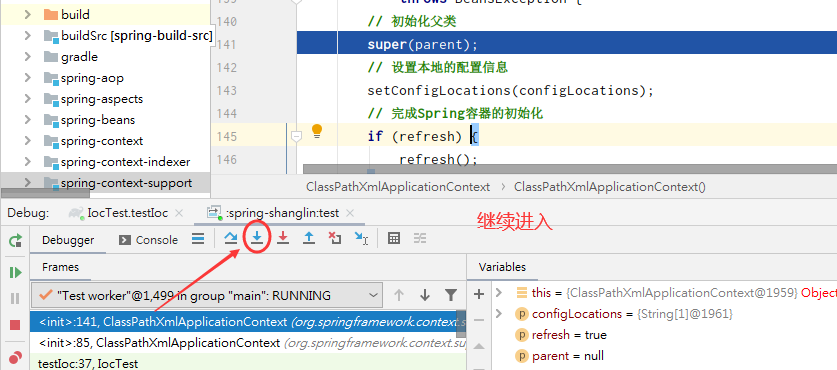Viewport: 837px width, 370px height.
Task: Expand the 'this' variable node
Action: pyautogui.click(x=499, y=293)
